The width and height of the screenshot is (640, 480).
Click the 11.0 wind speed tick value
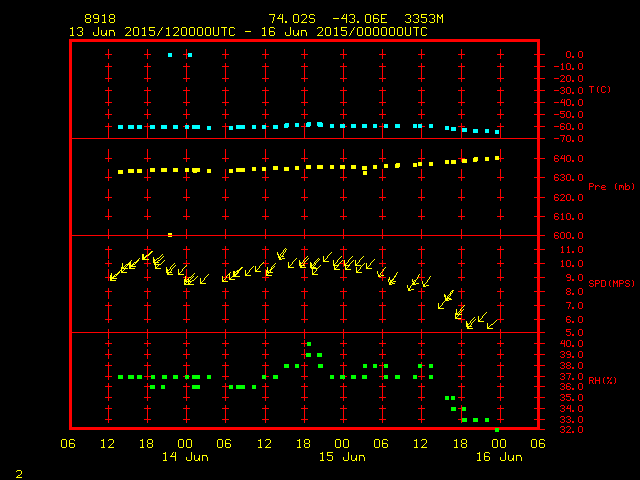(x=571, y=250)
